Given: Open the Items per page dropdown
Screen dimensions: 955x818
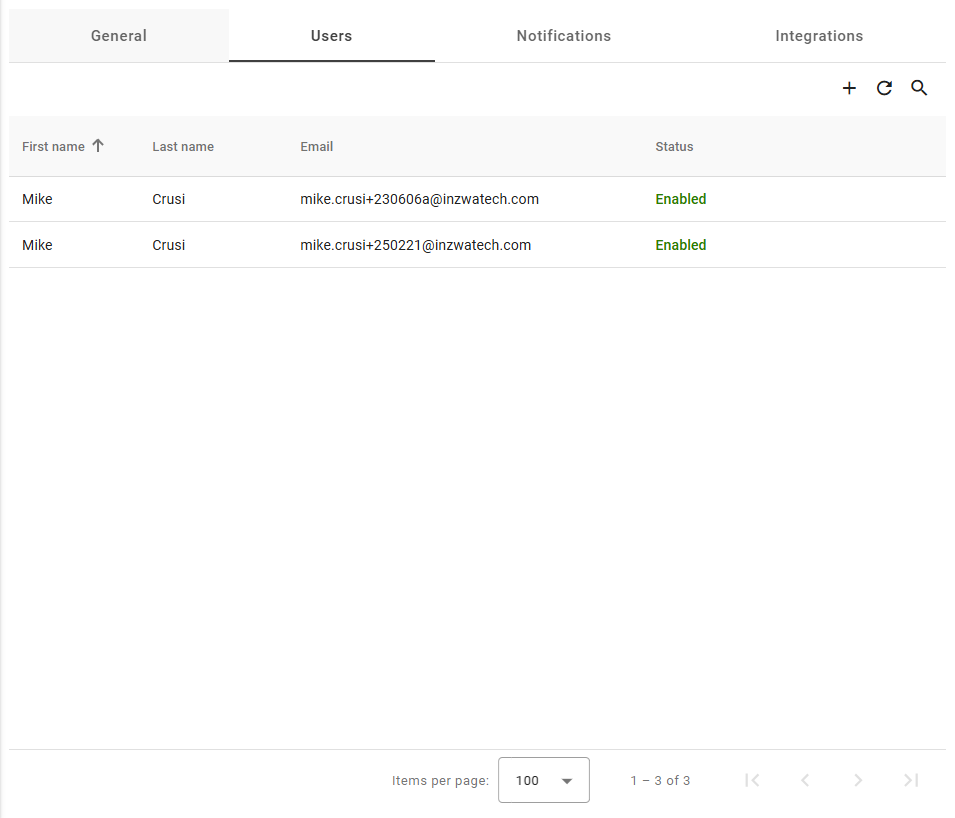Looking at the screenshot, I should click(x=543, y=780).
